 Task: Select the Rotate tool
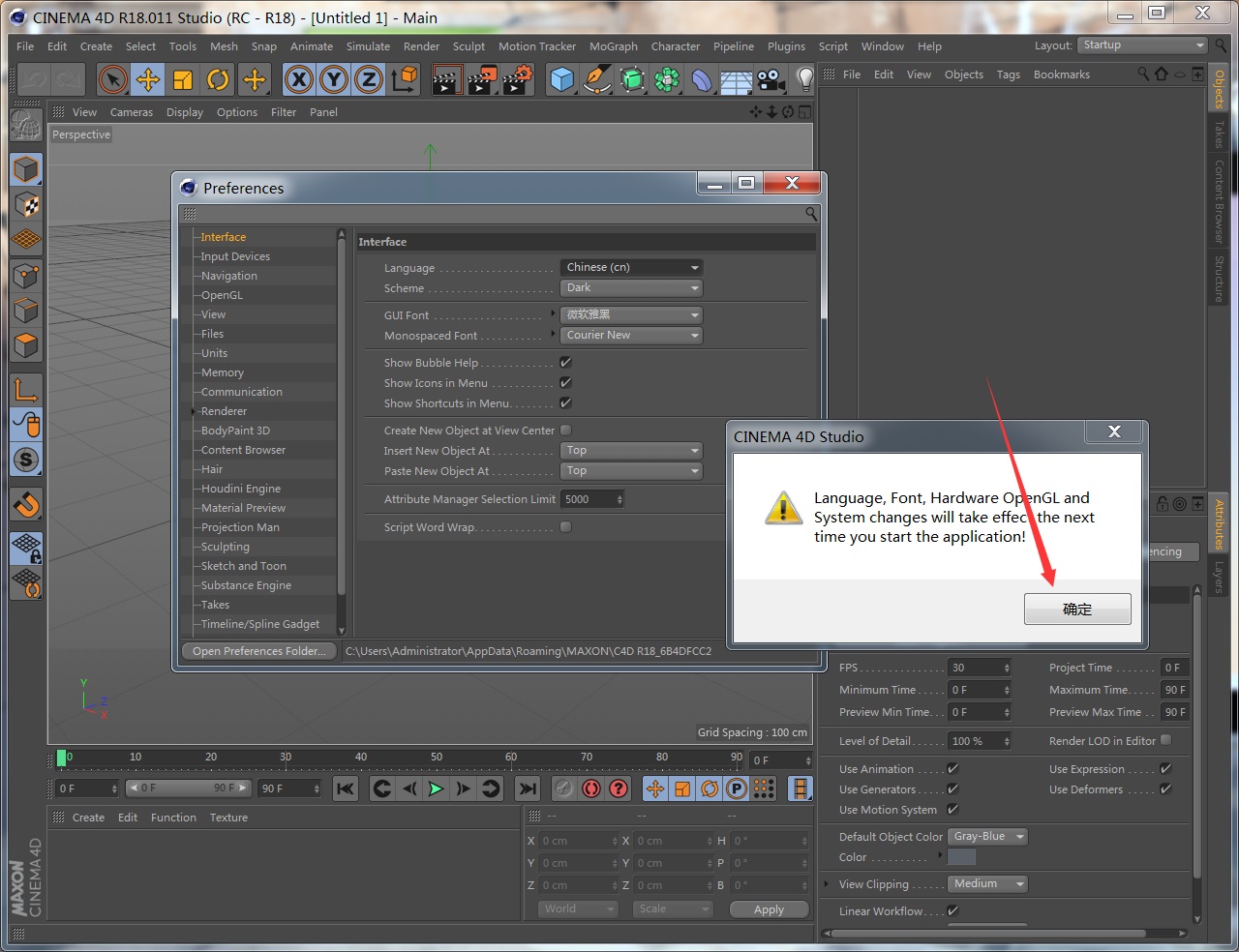pyautogui.click(x=218, y=79)
